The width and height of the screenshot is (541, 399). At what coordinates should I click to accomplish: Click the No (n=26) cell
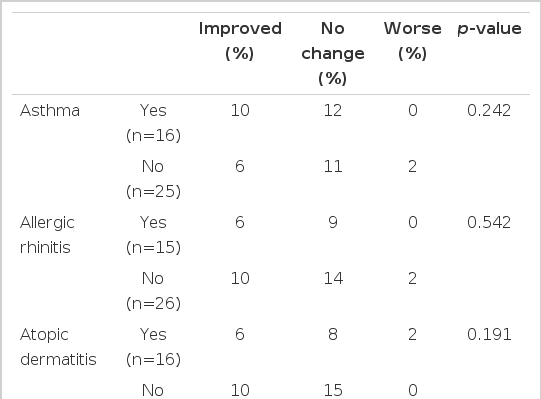[153, 291]
